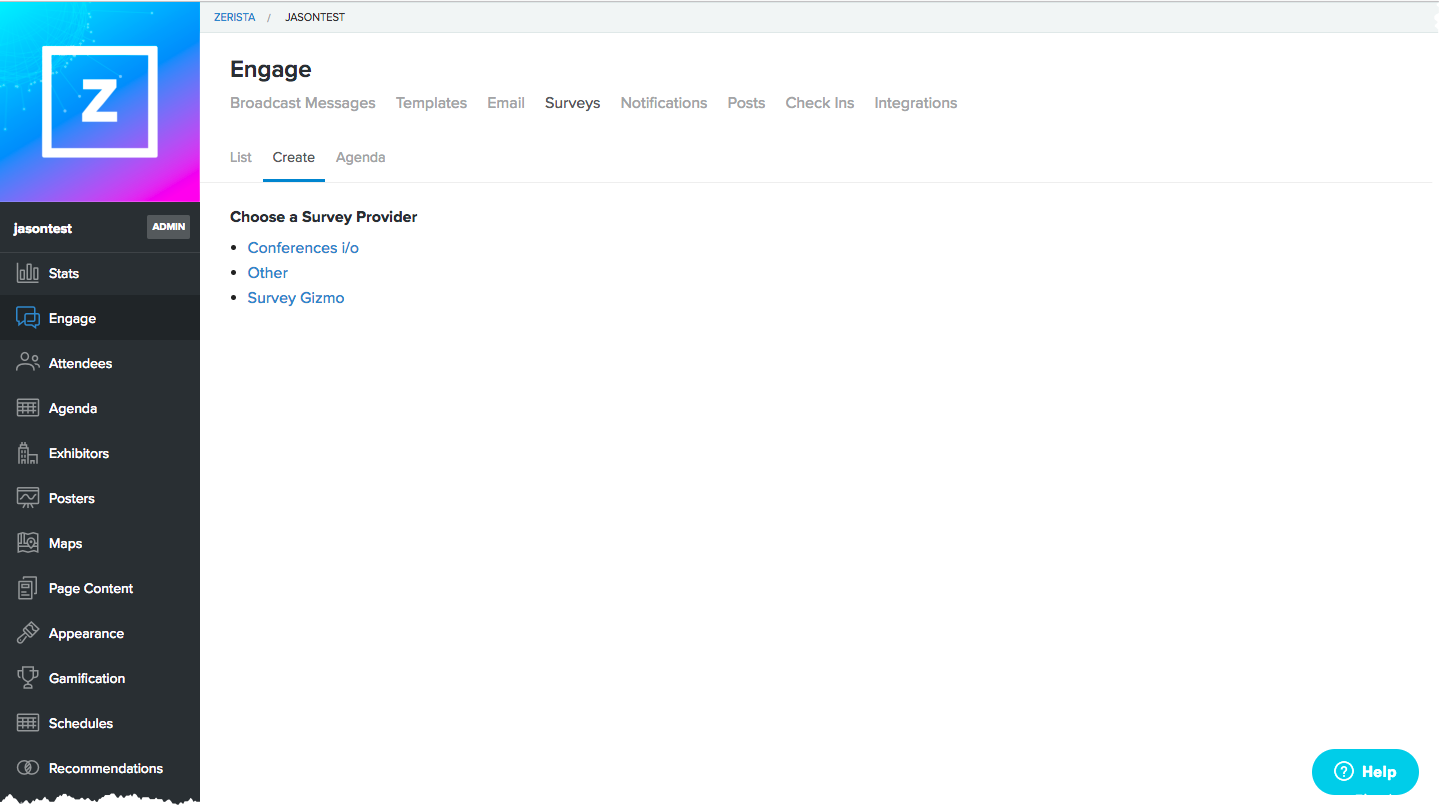Open the Check Ins tab
Viewport: 1440px width, 805px height.
(x=820, y=103)
